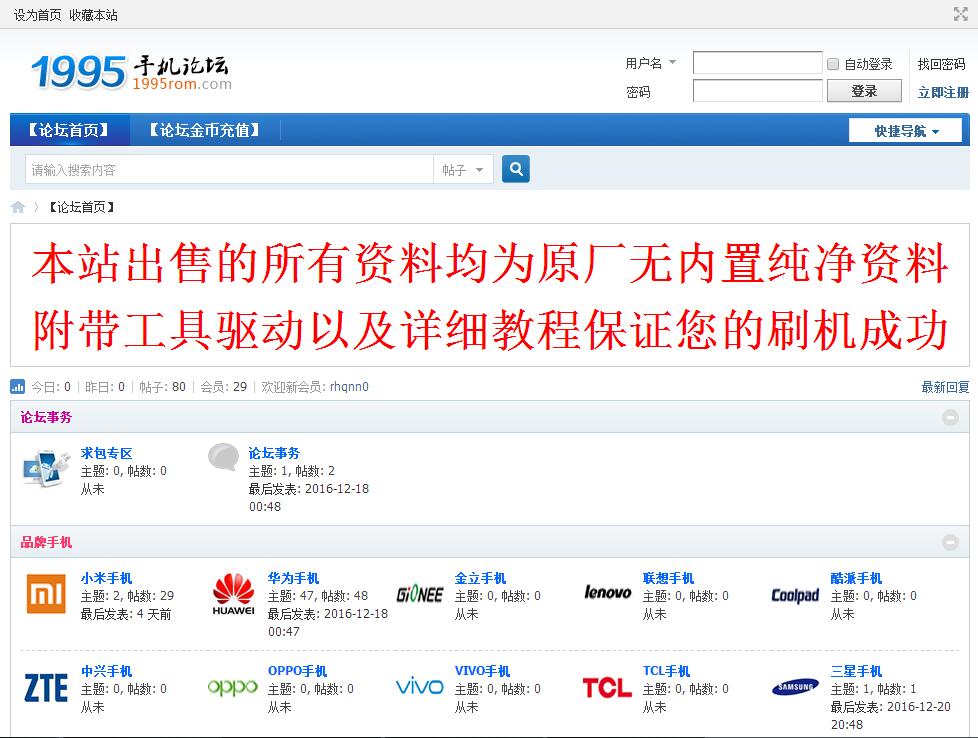This screenshot has width=978, height=738.
Task: Click 品牌手机 category header title
Action: (x=46, y=542)
